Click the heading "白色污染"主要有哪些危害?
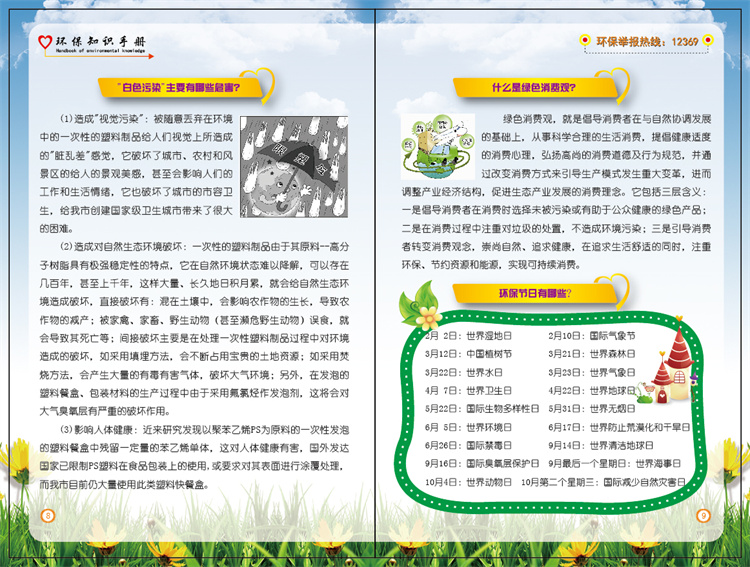This screenshot has width=750, height=567. coord(179,88)
